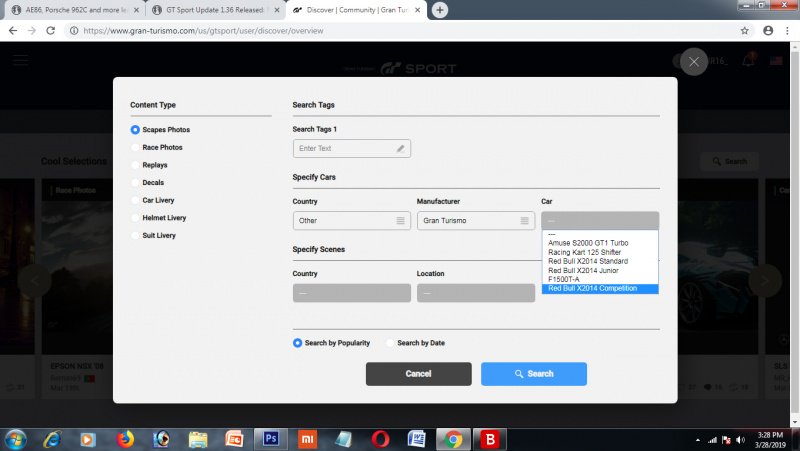
Task: Click the page vertical scrollbar
Action: [x=795, y=235]
